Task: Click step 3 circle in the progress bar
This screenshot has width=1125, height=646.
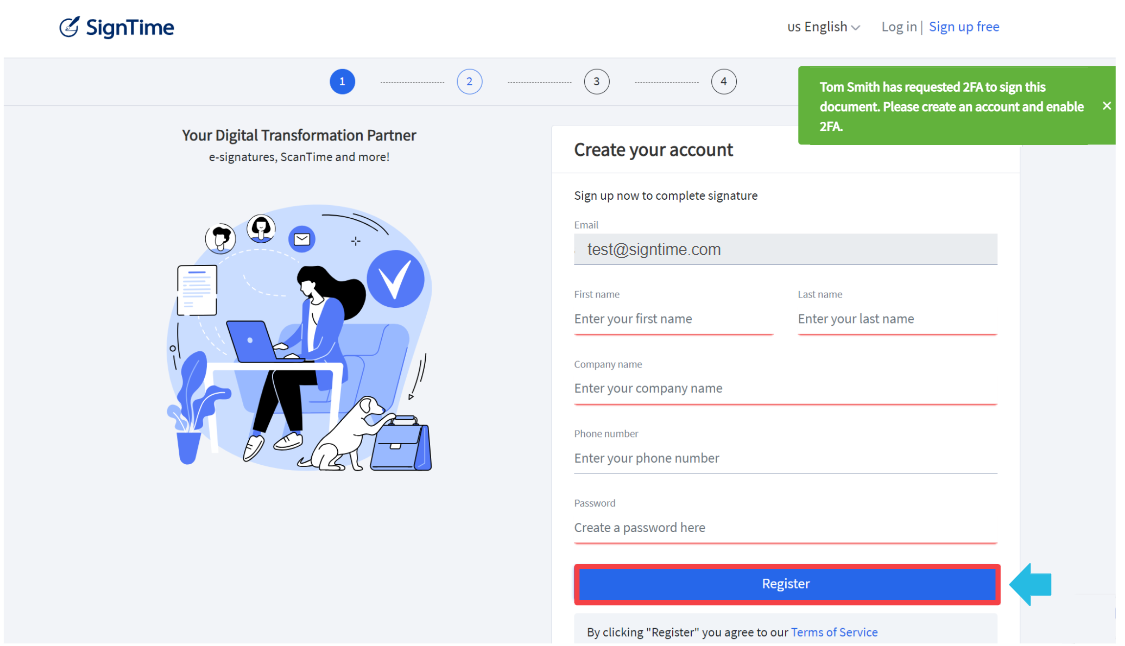Action: 596,81
